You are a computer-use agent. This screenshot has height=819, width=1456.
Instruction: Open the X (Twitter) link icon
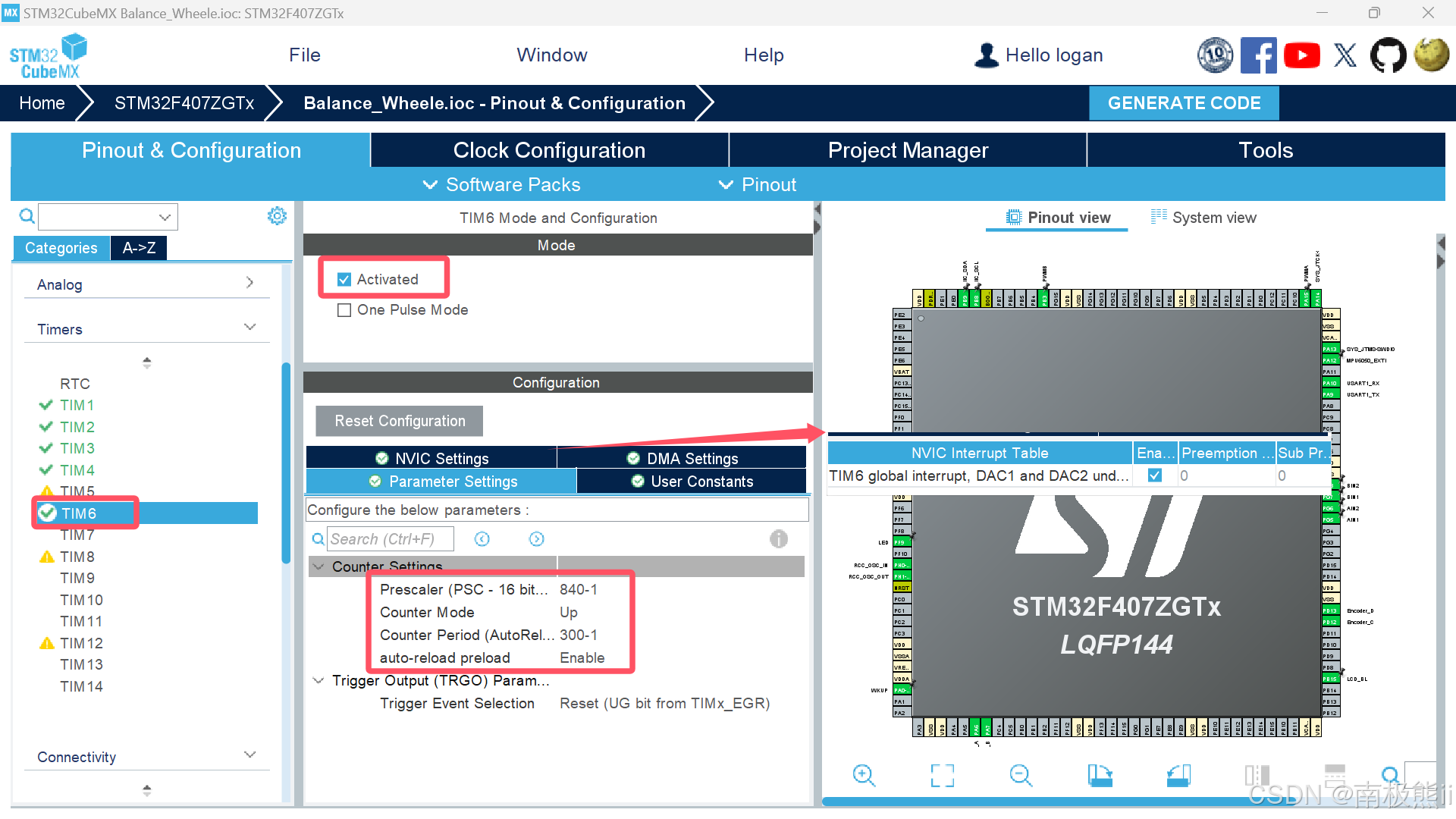pos(1345,55)
